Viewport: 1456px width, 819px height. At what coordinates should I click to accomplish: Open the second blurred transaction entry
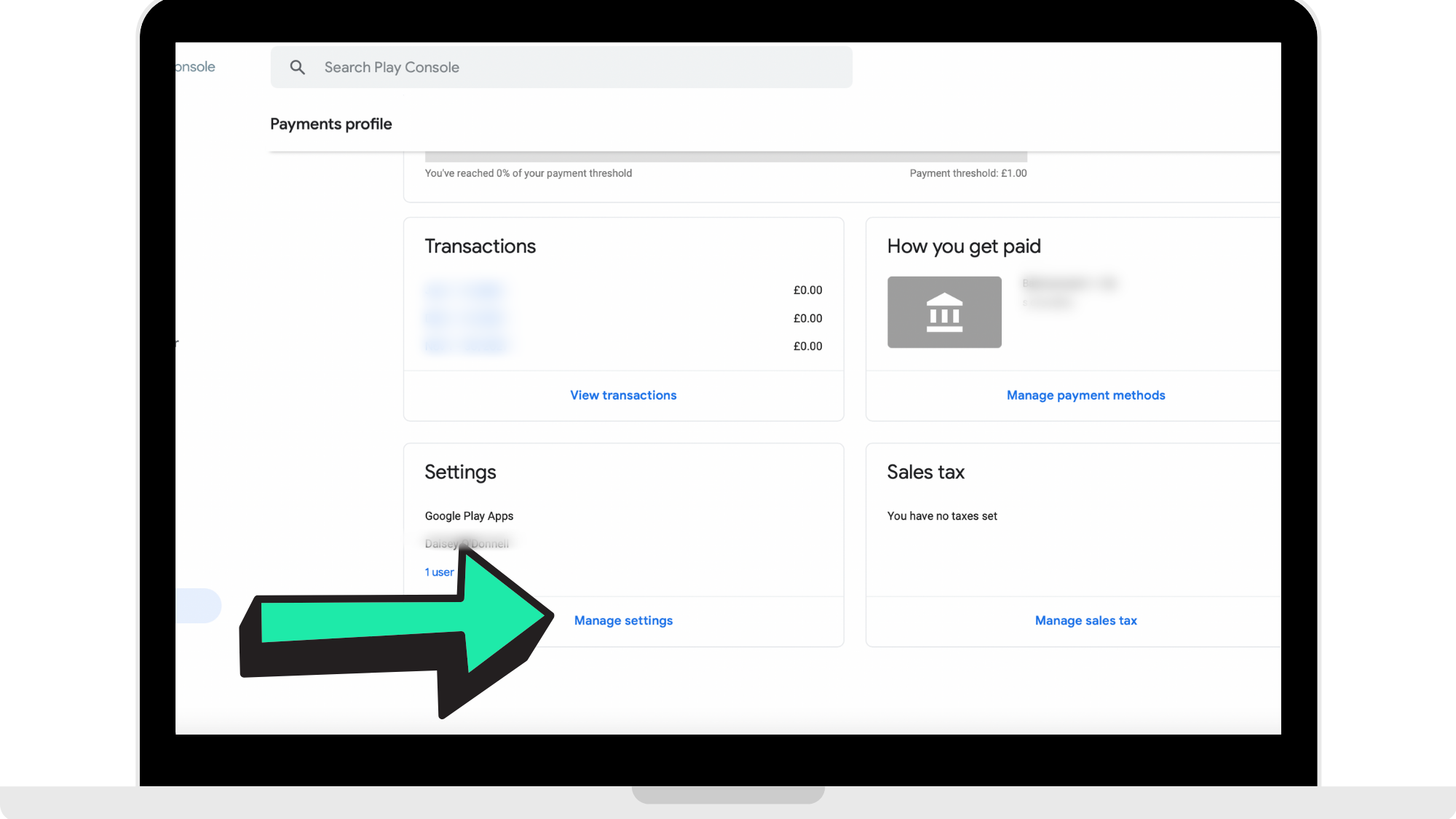[464, 318]
